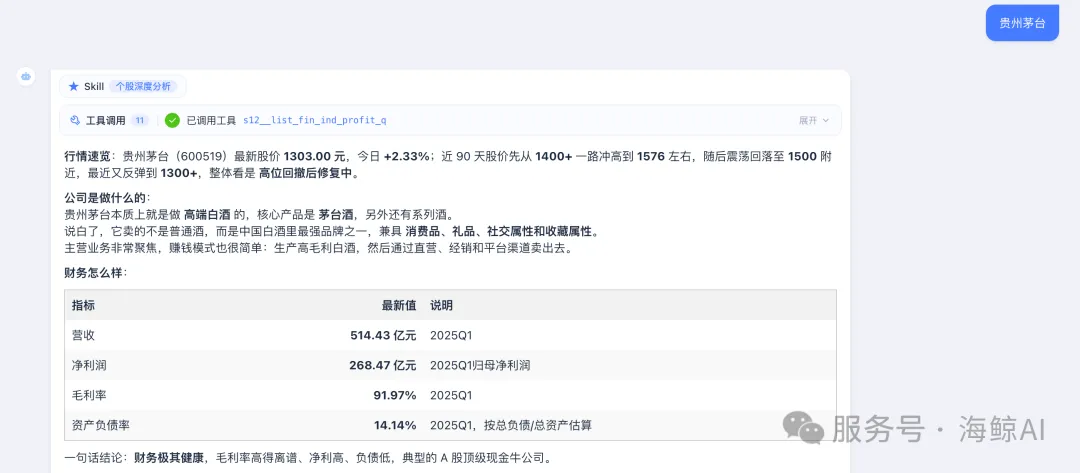Click the 2025Q1归母净利润 note cell
The height and width of the screenshot is (473, 1080).
click(480, 366)
